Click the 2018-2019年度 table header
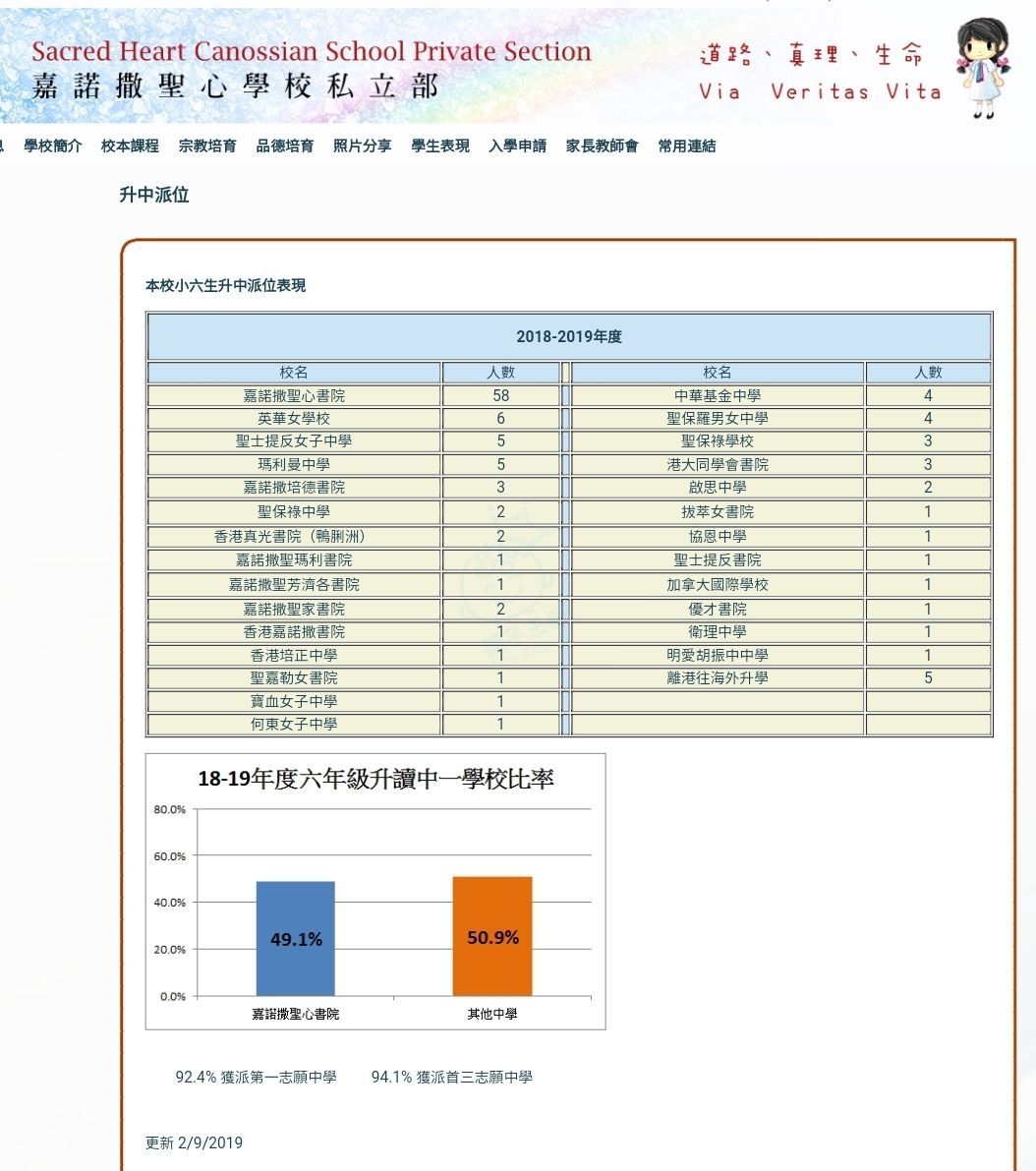 (x=569, y=336)
